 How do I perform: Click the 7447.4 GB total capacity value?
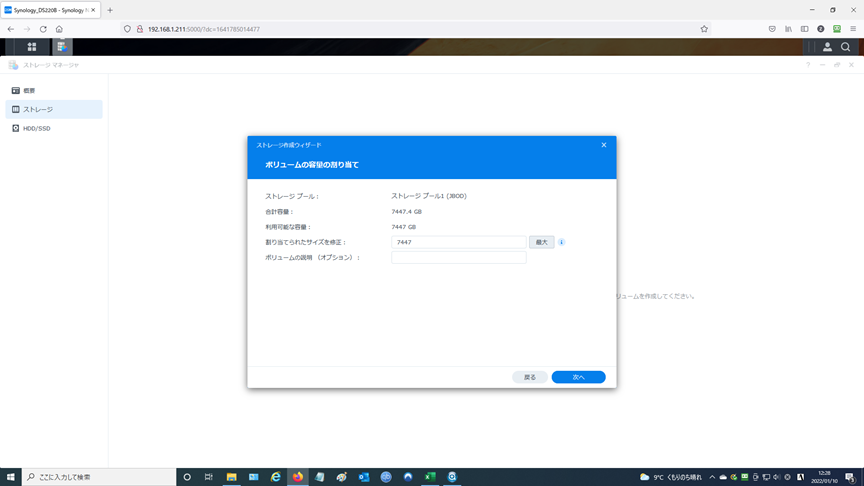(x=406, y=212)
